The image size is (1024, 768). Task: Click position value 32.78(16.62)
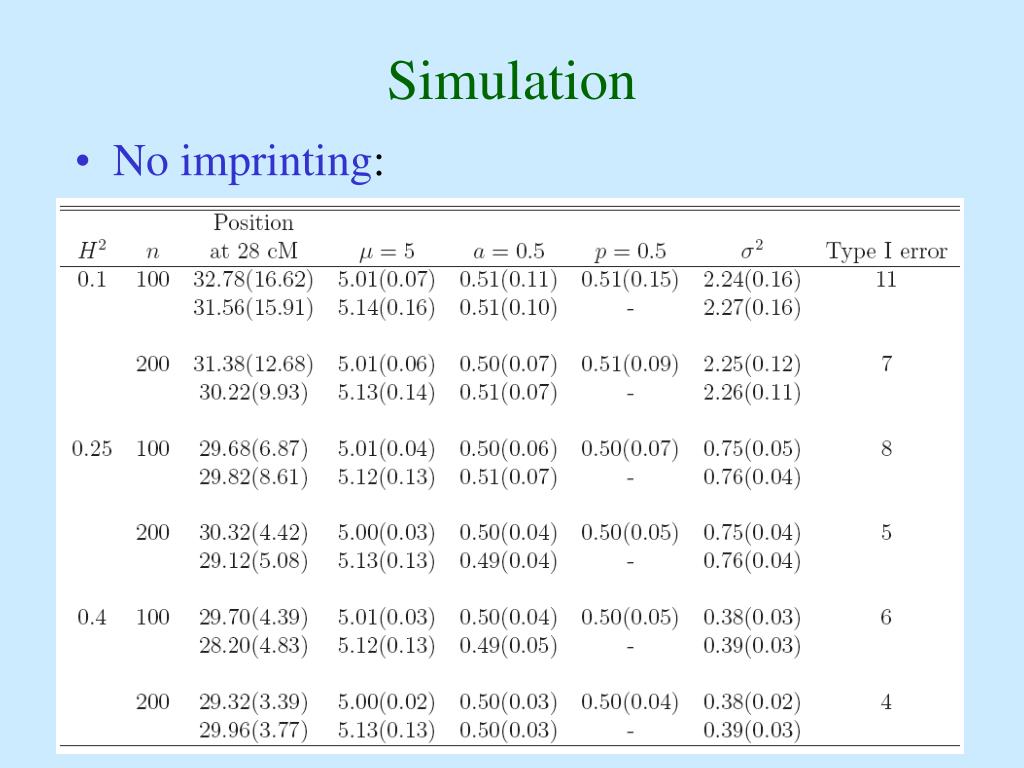pyautogui.click(x=253, y=280)
